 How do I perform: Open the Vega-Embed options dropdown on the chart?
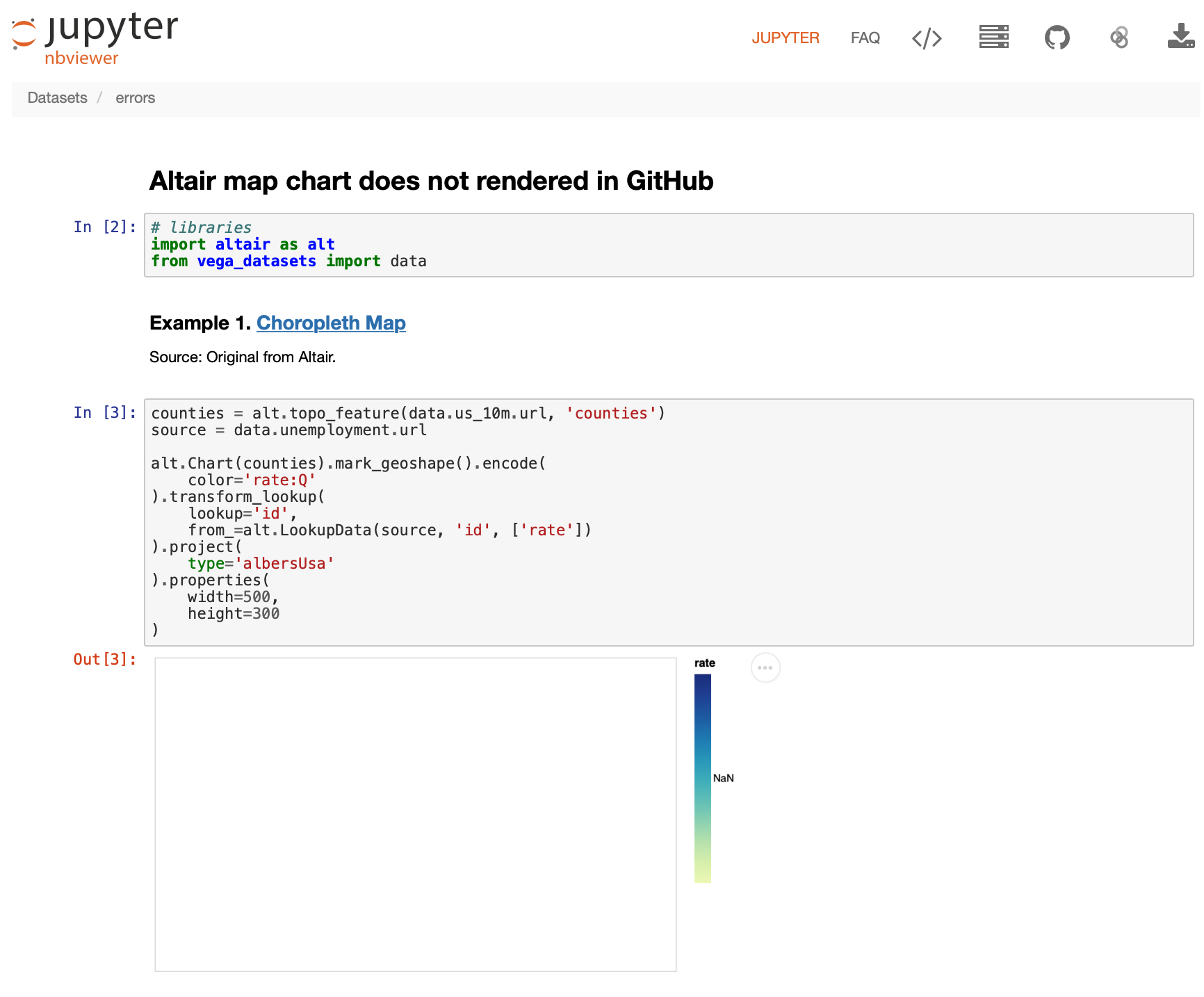click(765, 667)
